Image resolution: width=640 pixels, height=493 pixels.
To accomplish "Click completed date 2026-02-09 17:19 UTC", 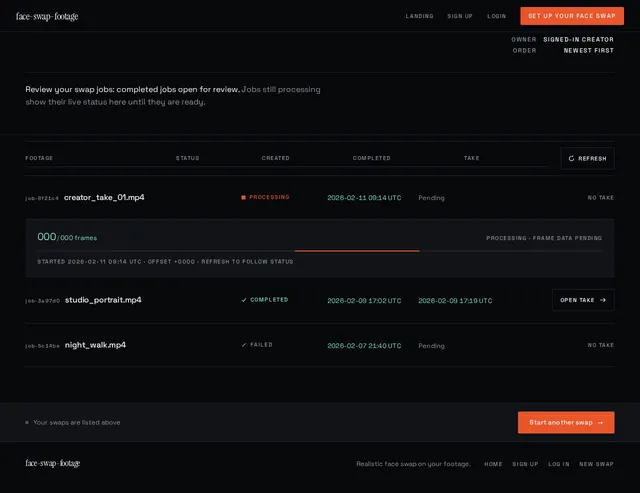I will [455, 301].
